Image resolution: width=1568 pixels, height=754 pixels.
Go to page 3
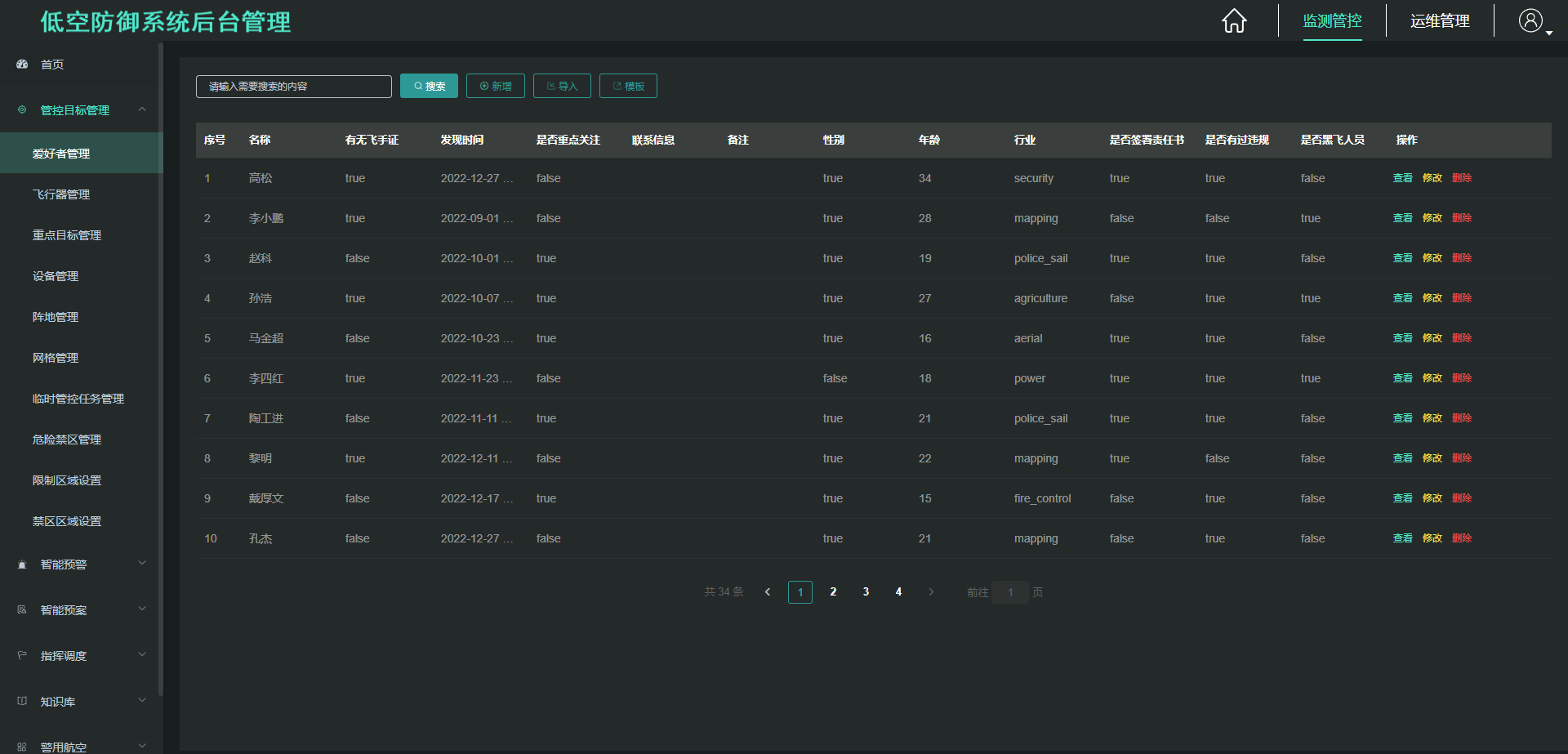click(866, 592)
